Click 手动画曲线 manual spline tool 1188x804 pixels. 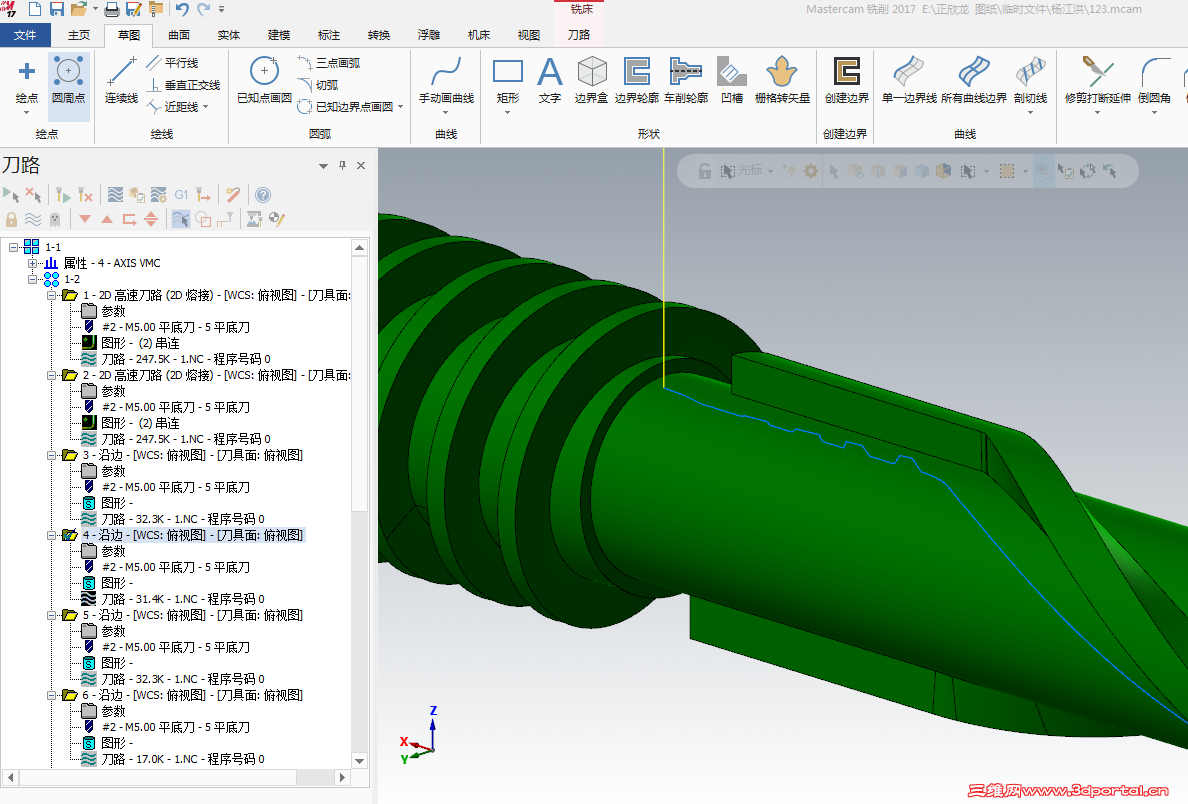446,81
